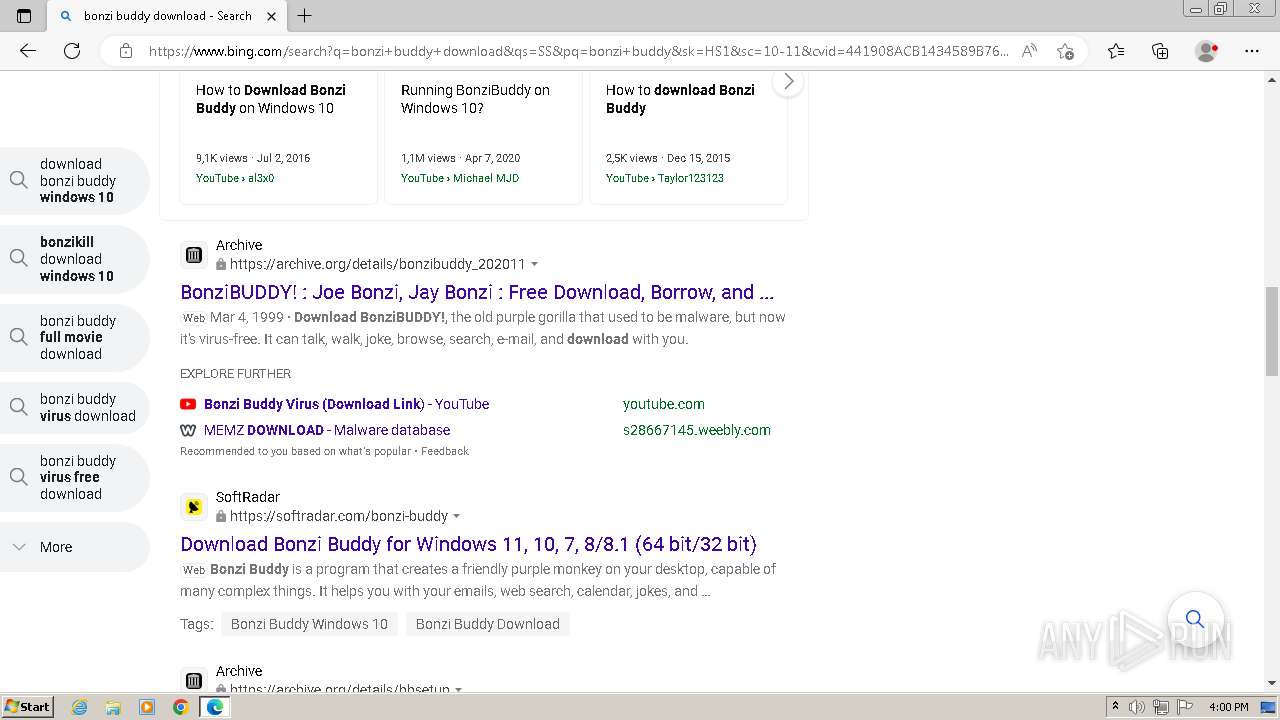Search bonzi buddy virus free download
Screen dimensions: 1280x720
pyautogui.click(x=75, y=477)
